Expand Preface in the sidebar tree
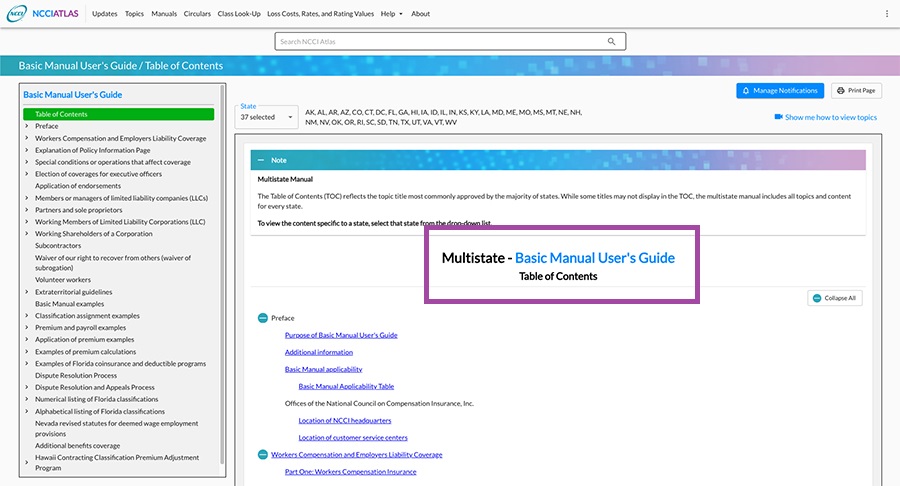900x486 pixels. click(x=26, y=126)
